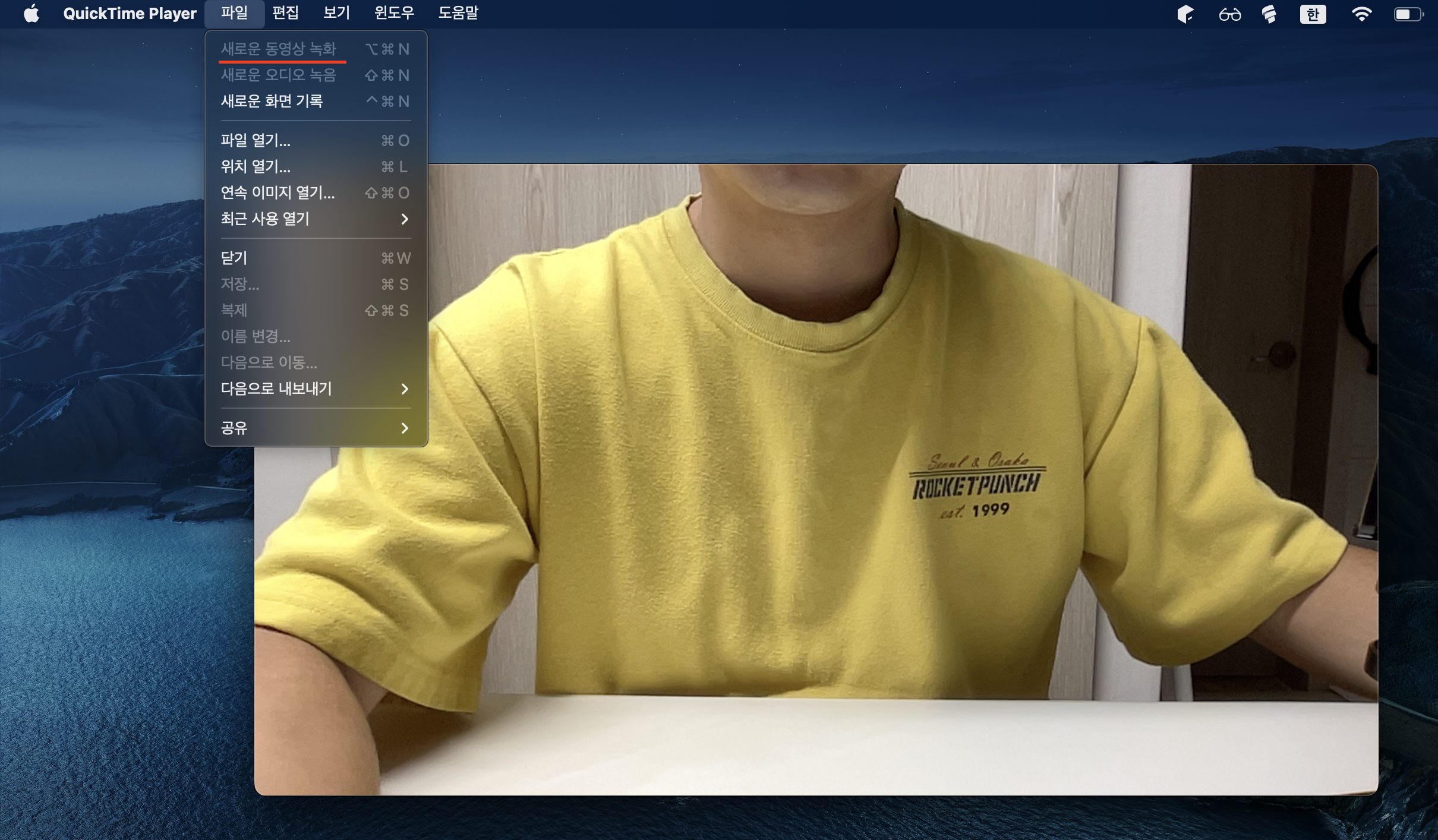Screen dimensions: 1438x840
Task: Click 연속 이미지 열기... menu item
Action: pos(277,193)
